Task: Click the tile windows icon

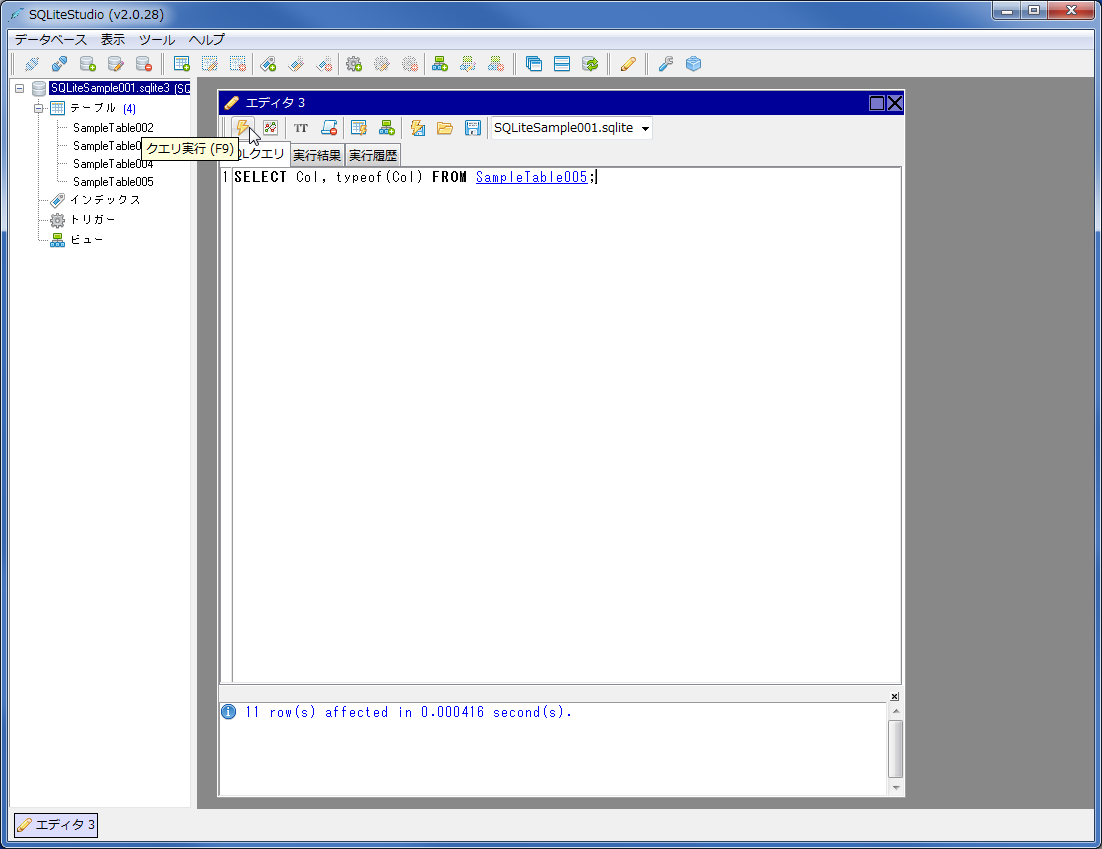Action: pyautogui.click(x=562, y=65)
